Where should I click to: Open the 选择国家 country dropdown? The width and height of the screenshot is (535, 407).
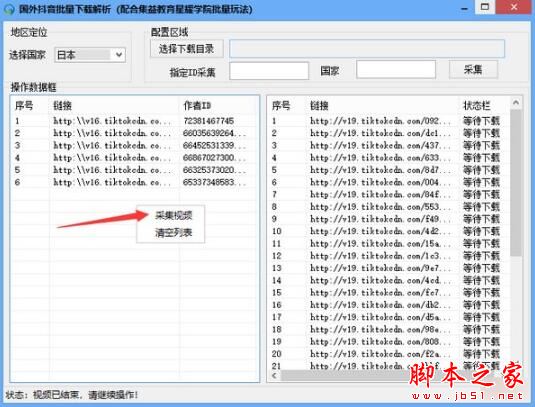90,55
